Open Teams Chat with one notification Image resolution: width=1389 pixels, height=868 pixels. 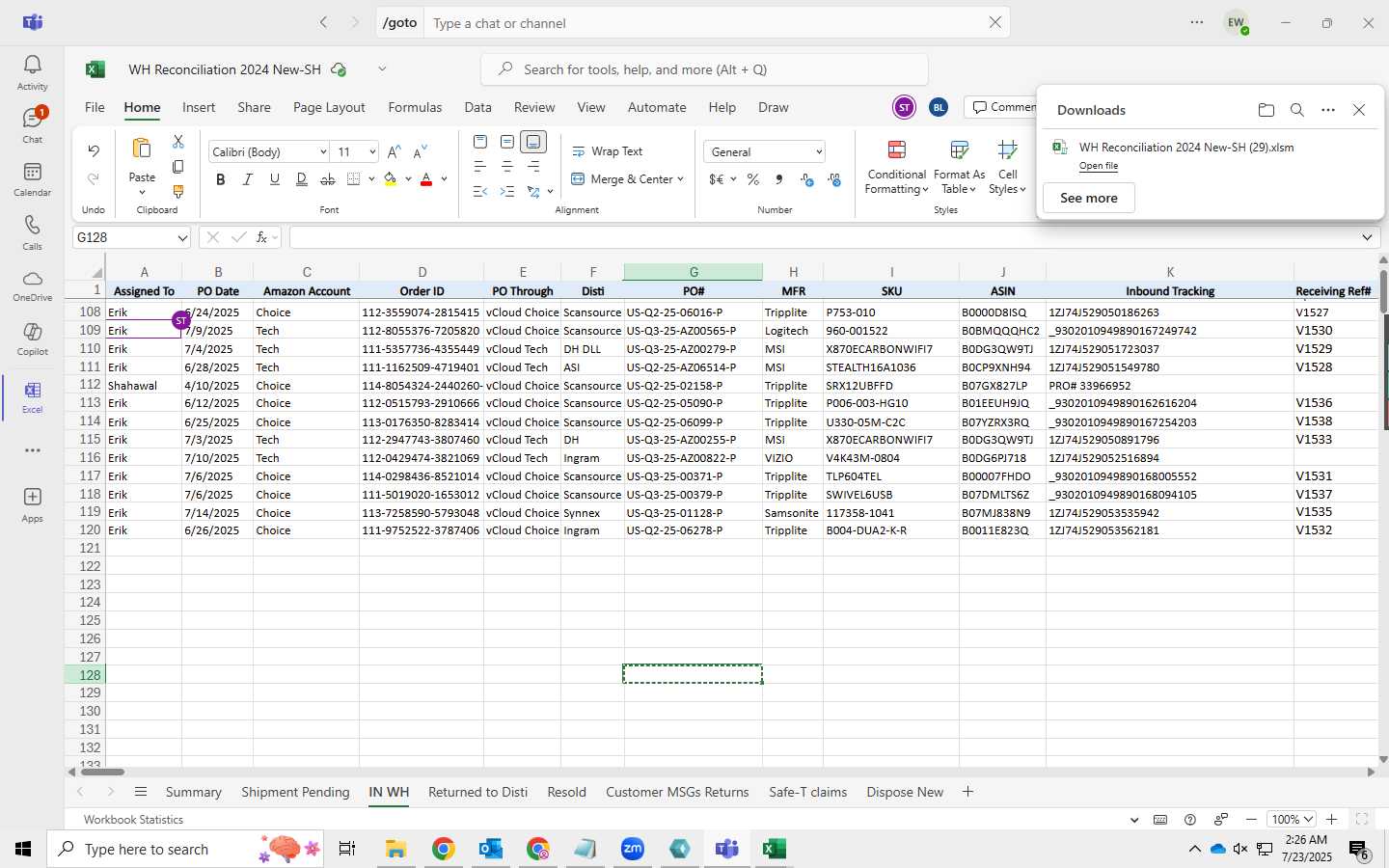(32, 125)
